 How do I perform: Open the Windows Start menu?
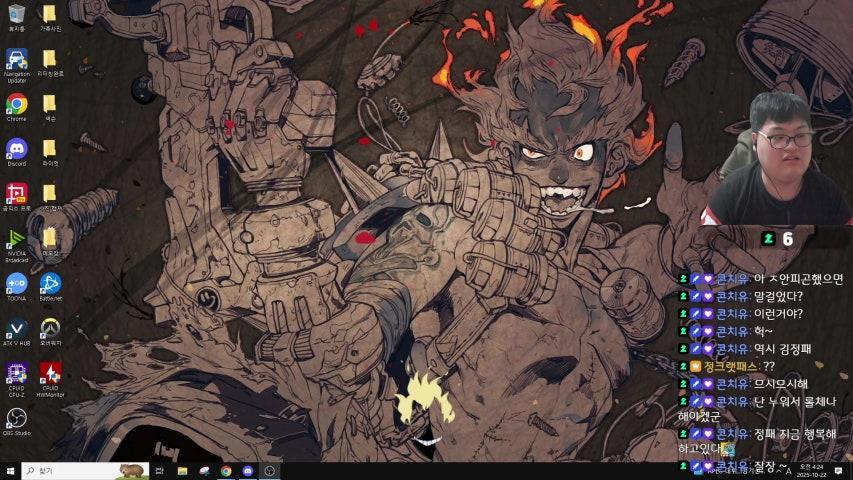(10, 471)
